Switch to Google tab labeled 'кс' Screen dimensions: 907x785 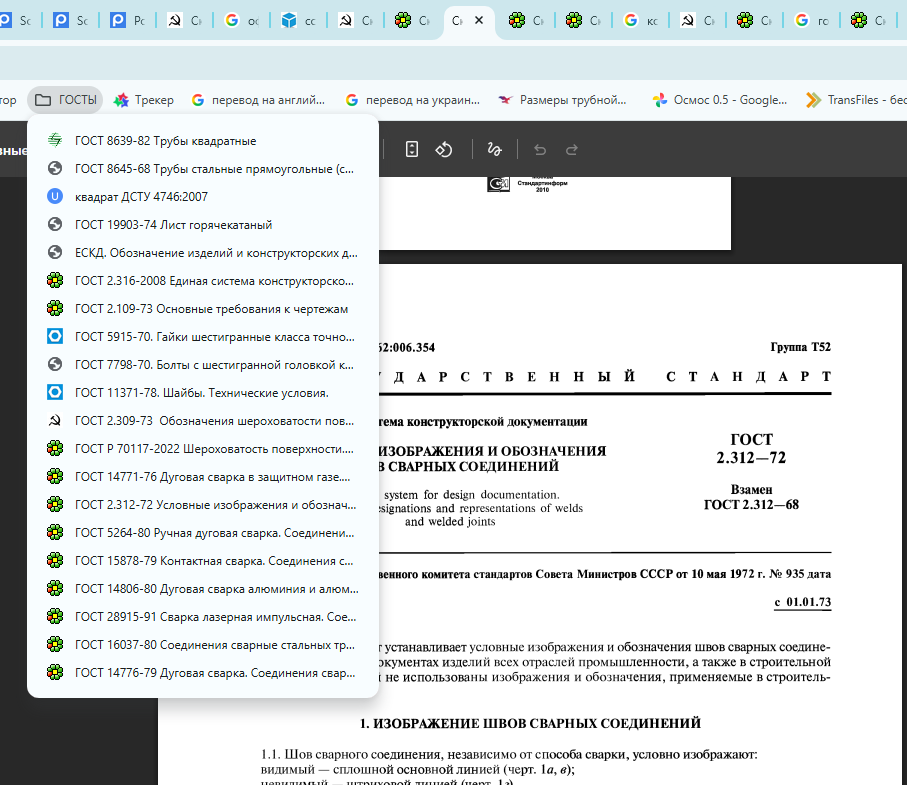[641, 21]
